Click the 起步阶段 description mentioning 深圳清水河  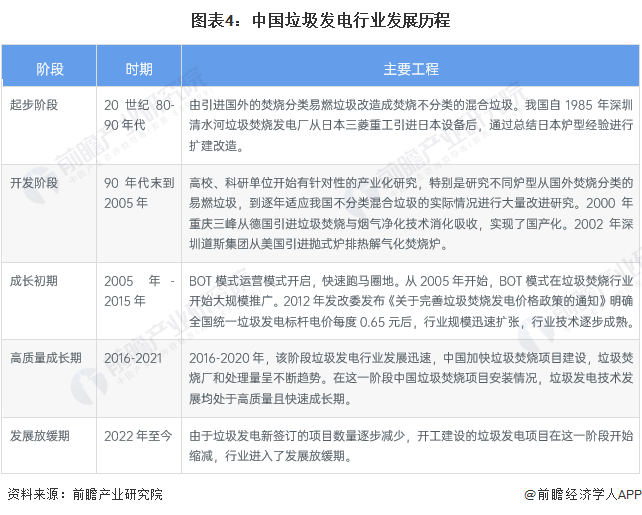point(410,124)
